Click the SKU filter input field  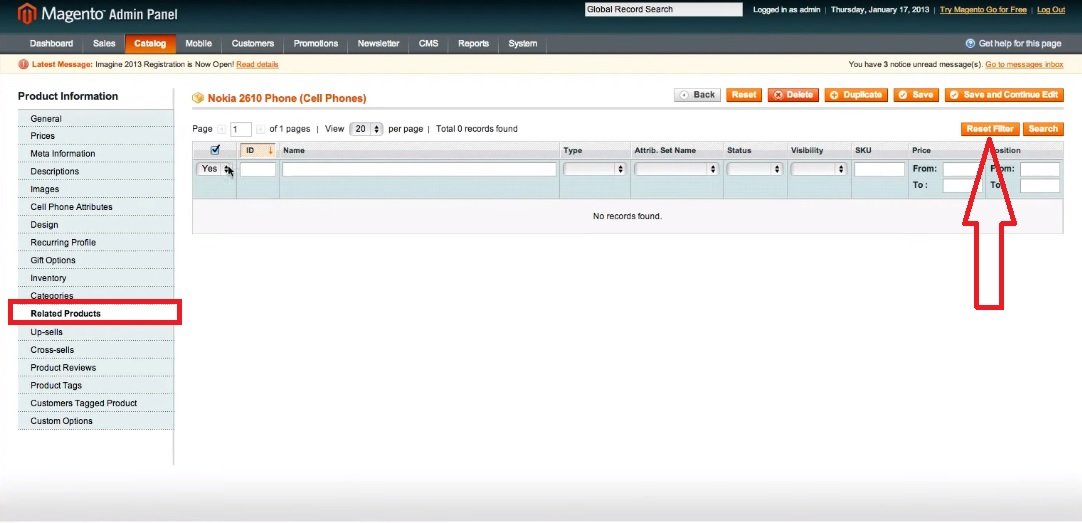click(879, 170)
